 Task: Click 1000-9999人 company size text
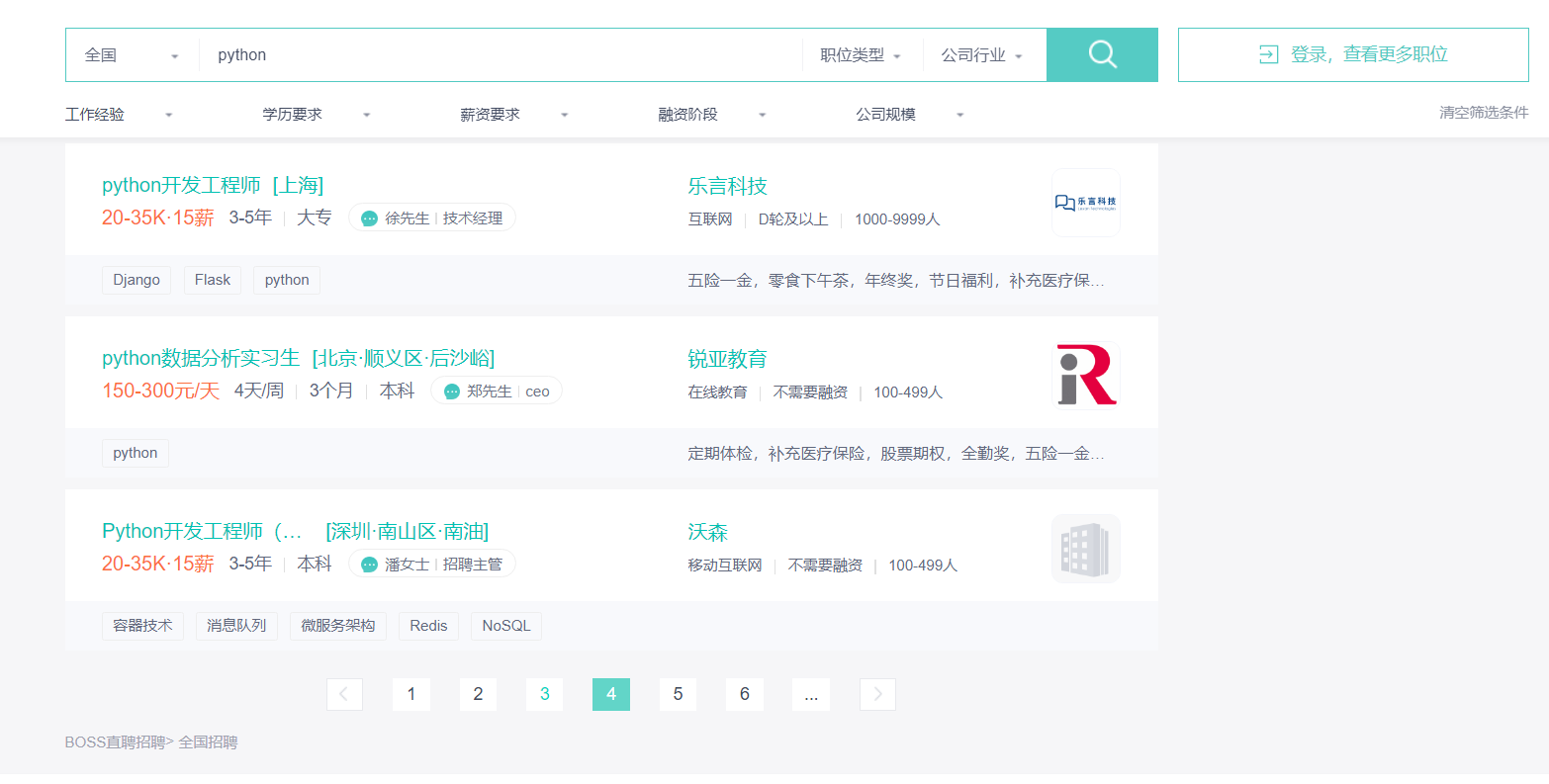[897, 219]
